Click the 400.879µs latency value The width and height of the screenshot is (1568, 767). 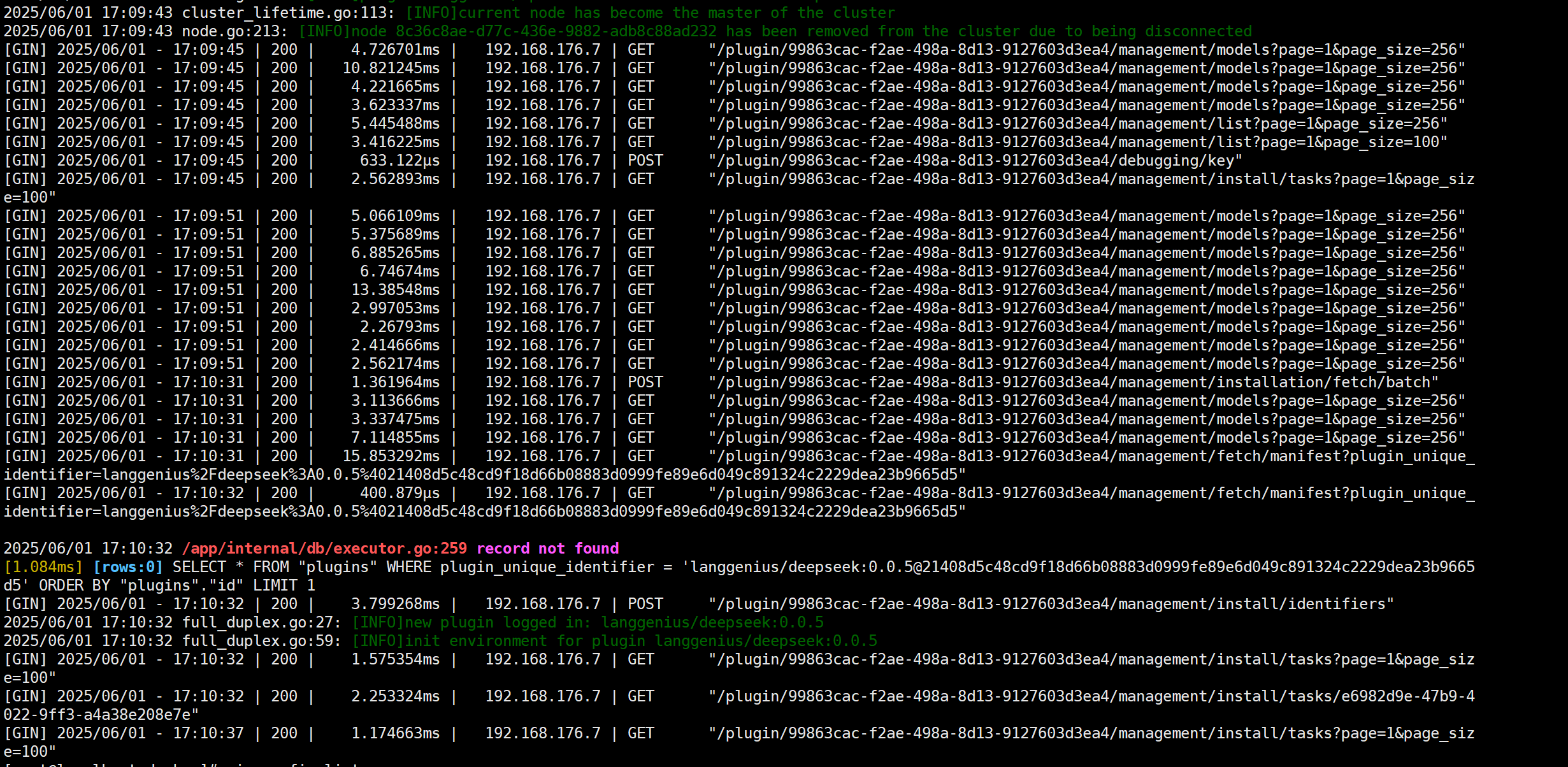(399, 493)
